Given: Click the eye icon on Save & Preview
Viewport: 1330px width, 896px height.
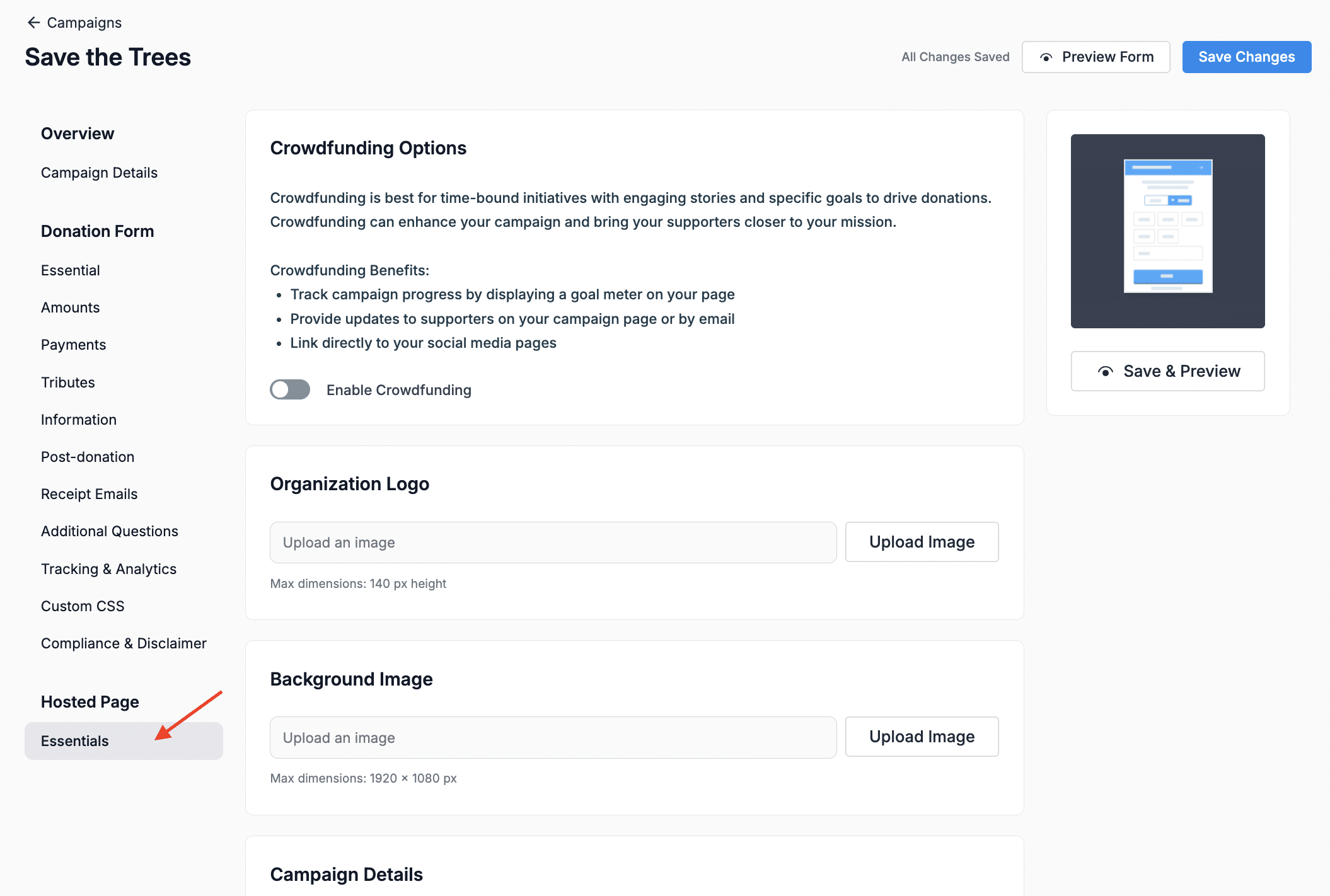Looking at the screenshot, I should coord(1105,371).
